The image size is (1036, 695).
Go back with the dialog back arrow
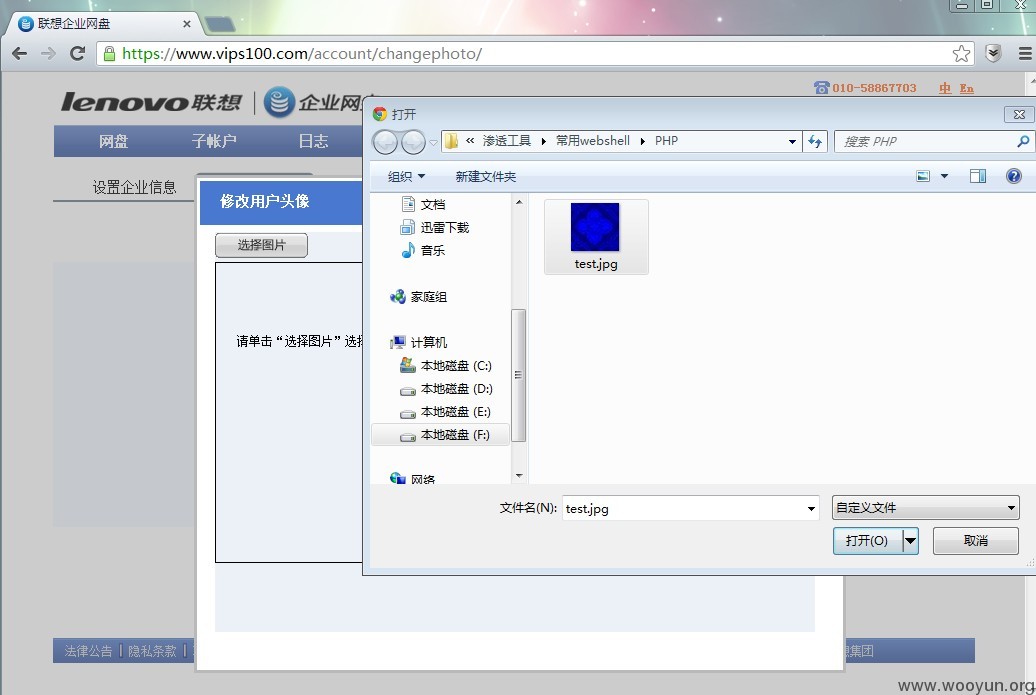(x=385, y=141)
